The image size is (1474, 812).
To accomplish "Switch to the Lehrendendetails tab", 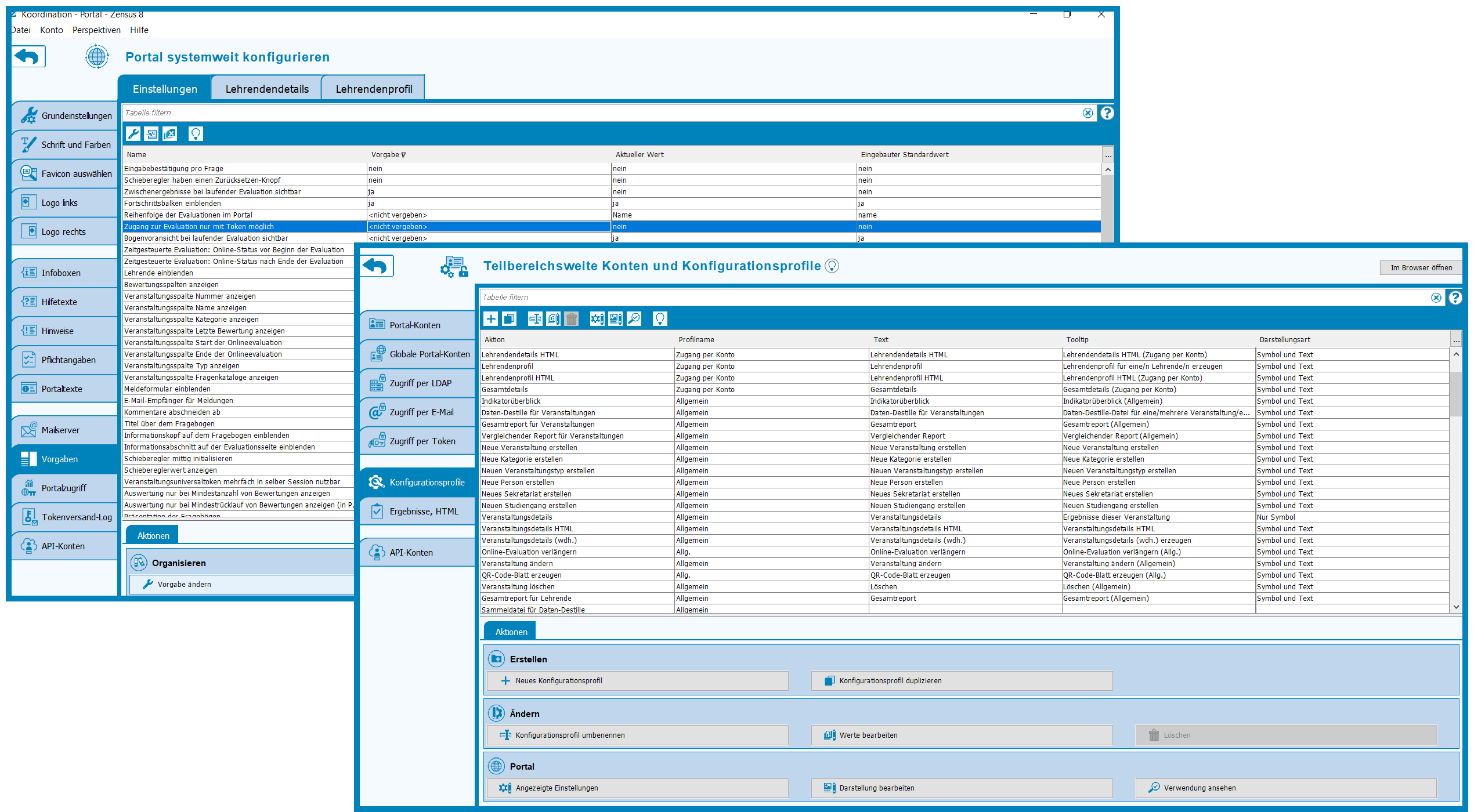I will click(267, 89).
